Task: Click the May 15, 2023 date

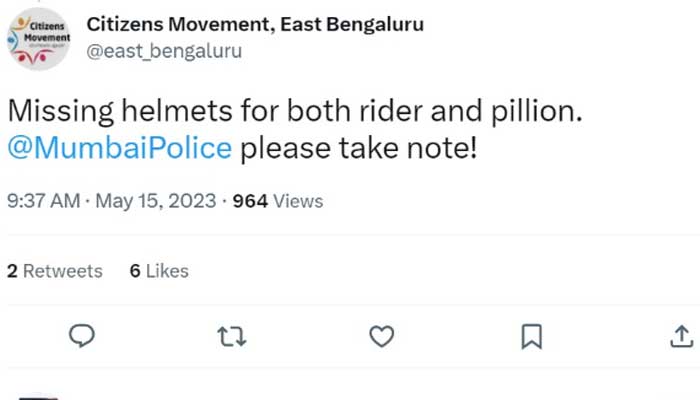Action: click(156, 201)
